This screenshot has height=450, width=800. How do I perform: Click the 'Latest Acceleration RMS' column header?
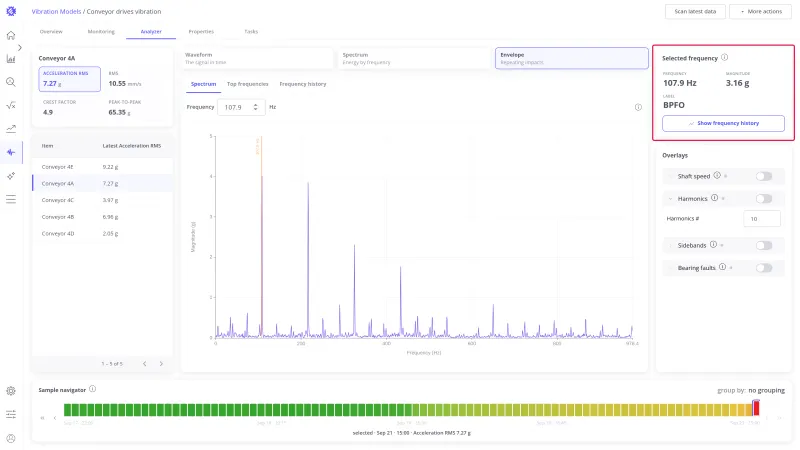coord(132,146)
